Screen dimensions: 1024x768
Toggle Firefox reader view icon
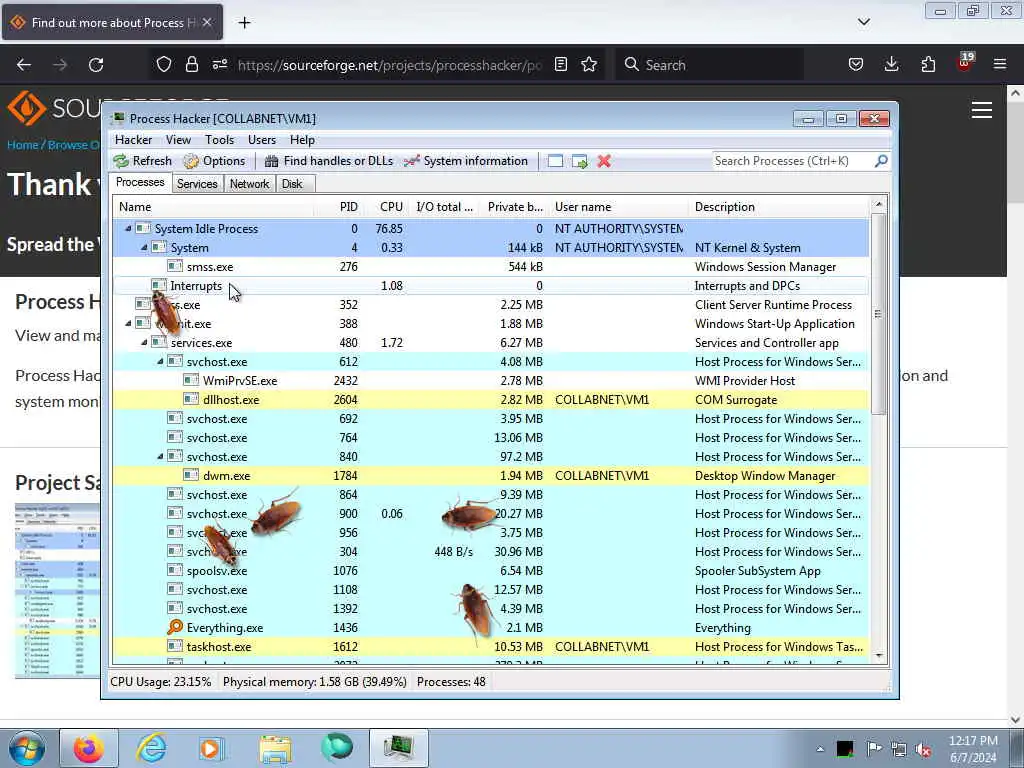tap(560, 65)
